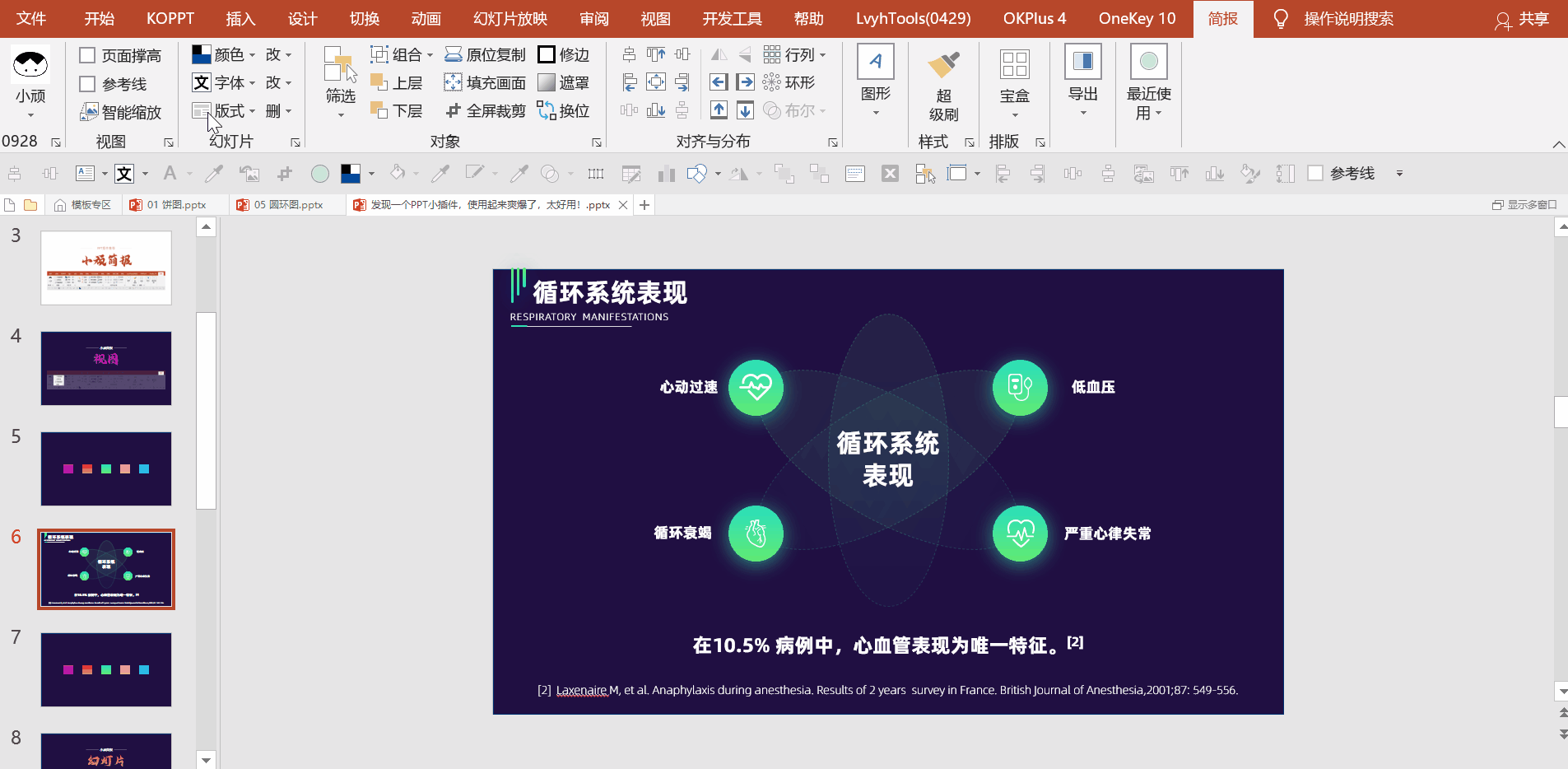Viewport: 1568px width, 769px height.
Task: Click the 换位 swap position icon
Action: pos(547,110)
